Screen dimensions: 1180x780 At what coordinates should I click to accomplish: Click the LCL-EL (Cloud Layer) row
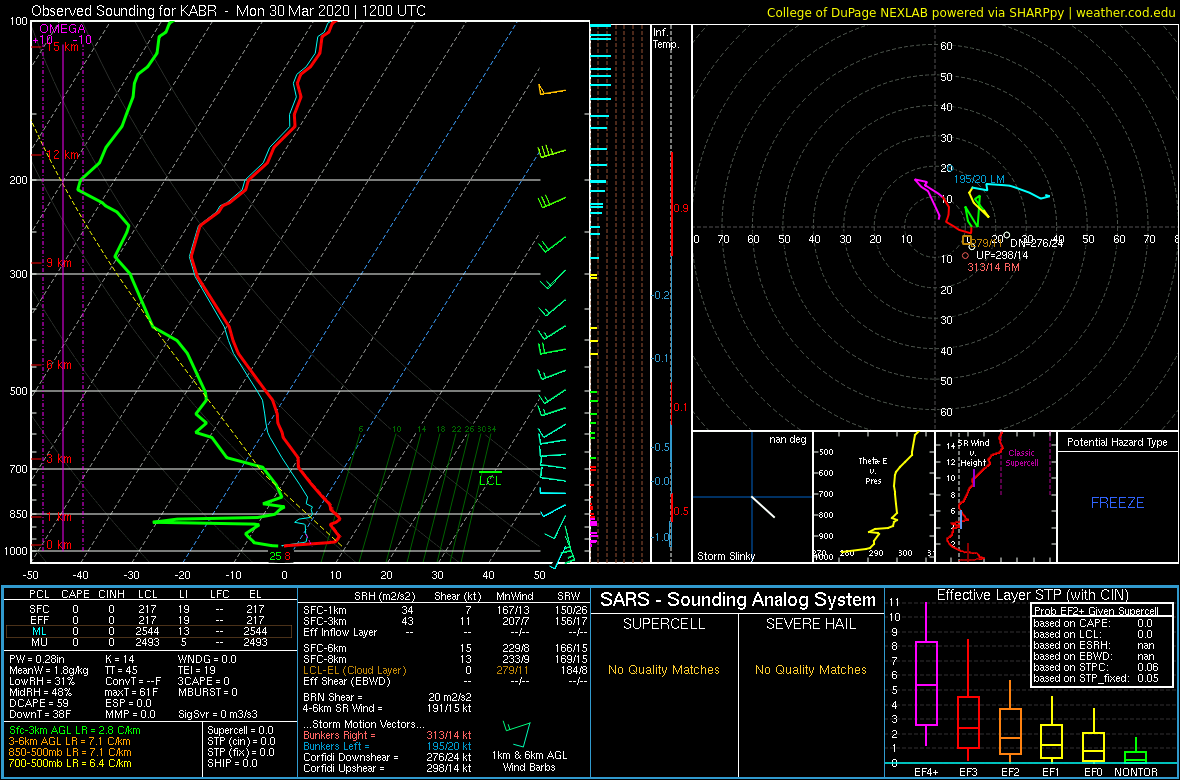[x=444, y=670]
